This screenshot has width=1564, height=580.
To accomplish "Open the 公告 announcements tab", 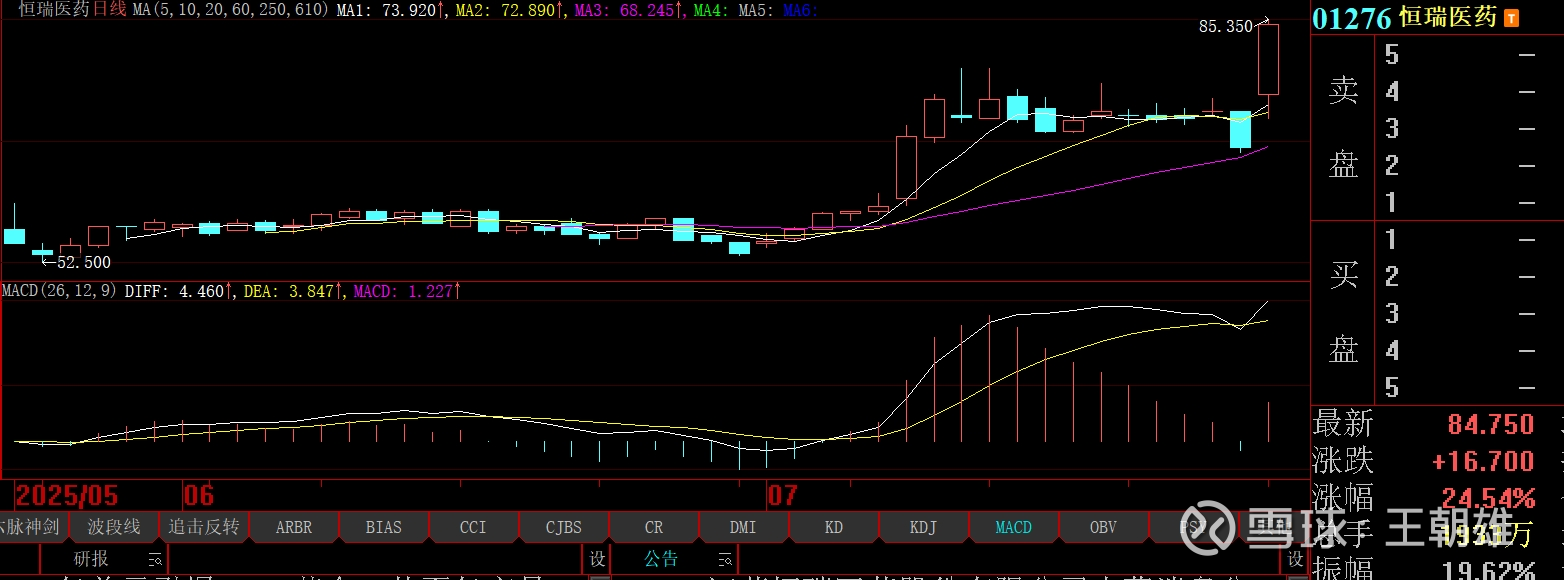I will (661, 559).
